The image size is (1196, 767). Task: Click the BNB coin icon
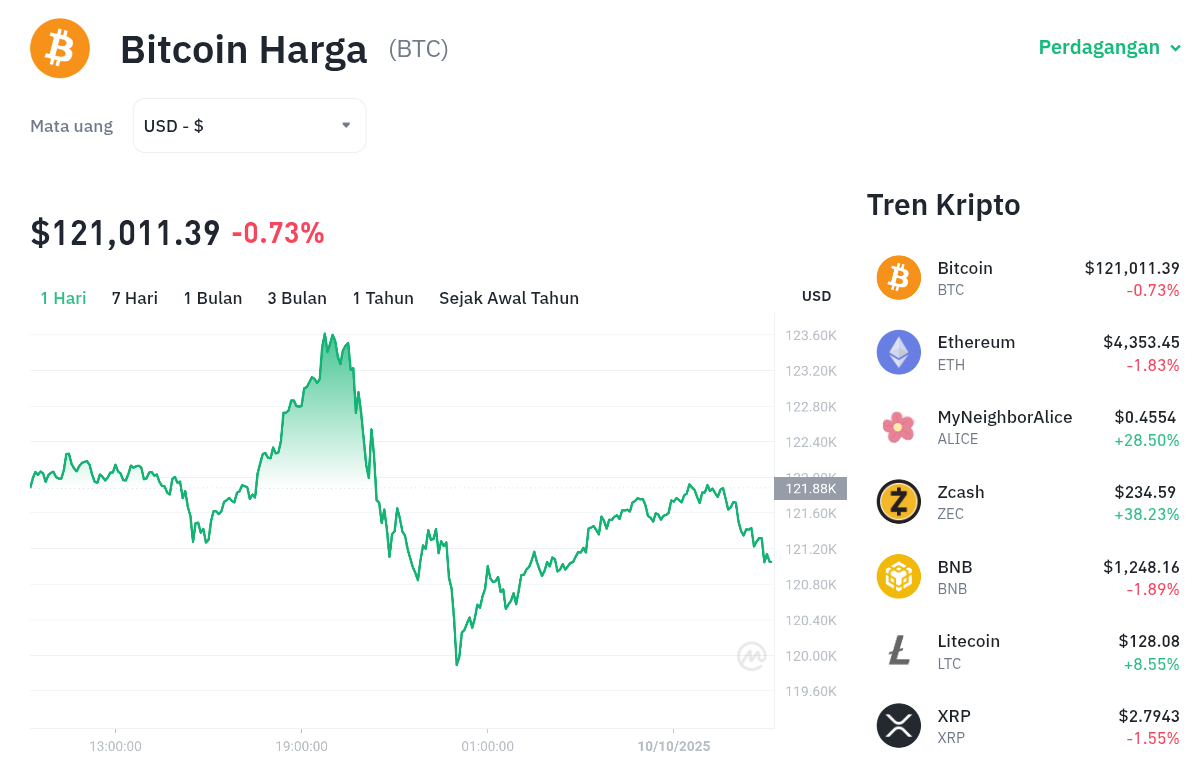pyautogui.click(x=898, y=577)
